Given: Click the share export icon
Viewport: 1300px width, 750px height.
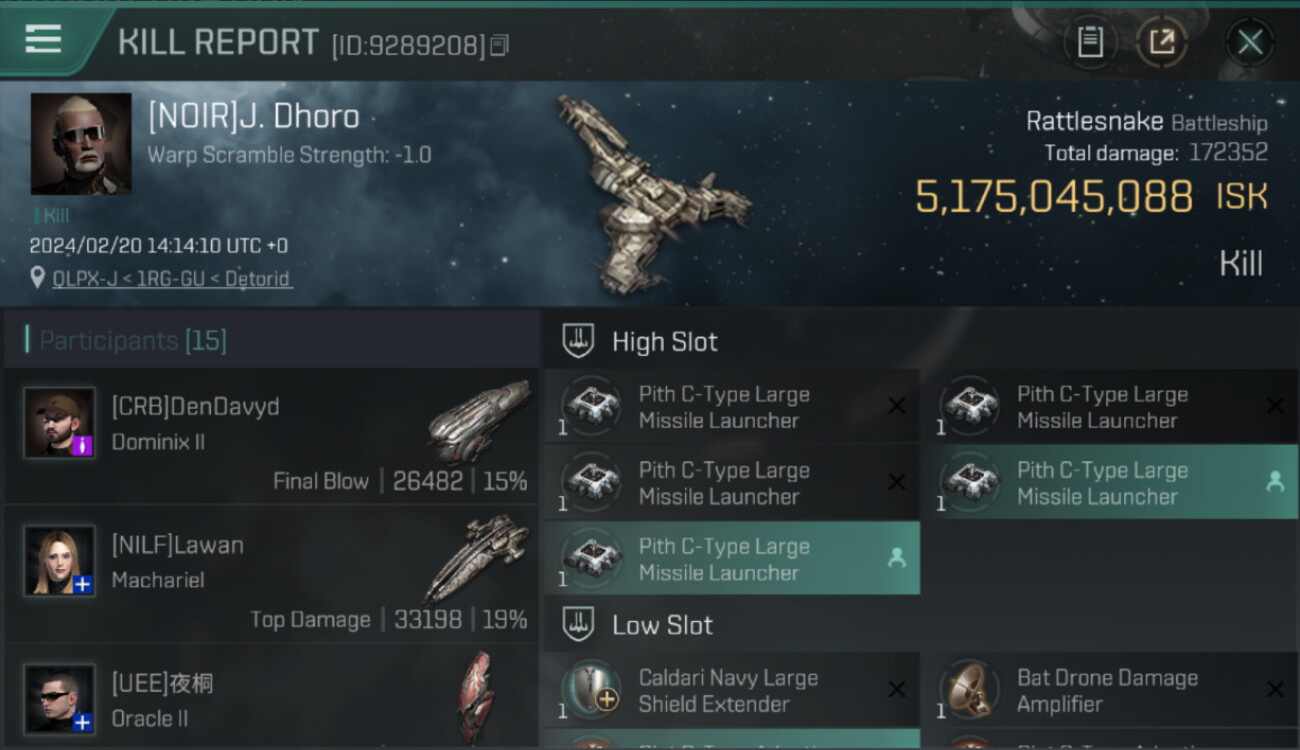Looking at the screenshot, I should (1161, 42).
